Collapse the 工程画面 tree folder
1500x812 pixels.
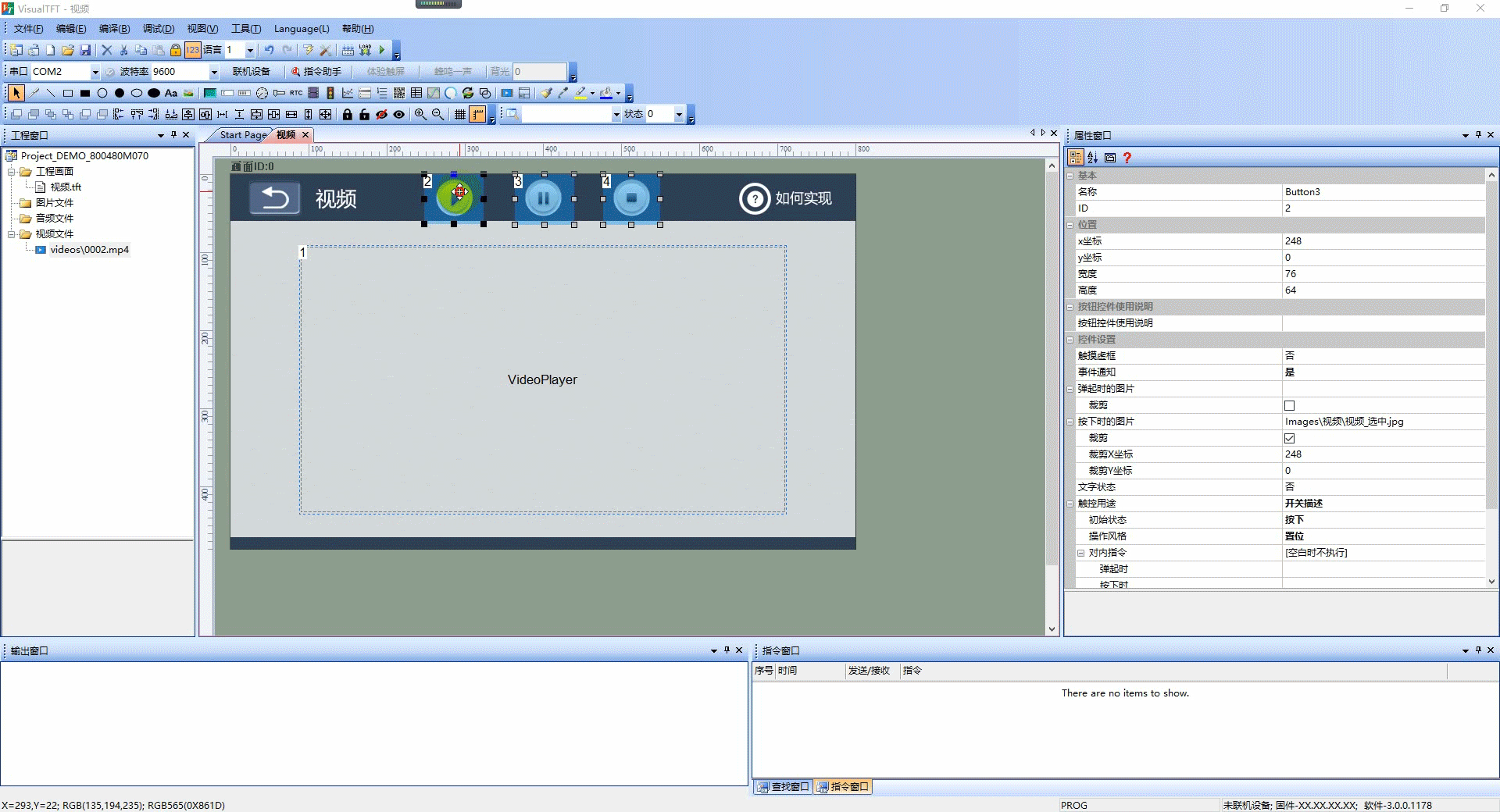pyautogui.click(x=12, y=171)
